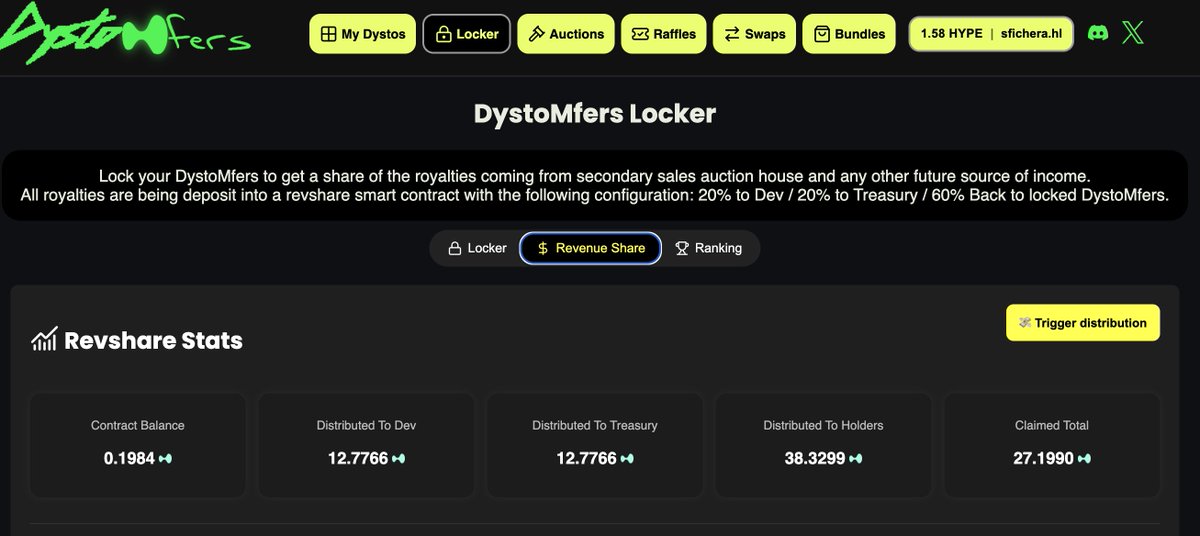Click the HYPE token icon beside 0.1984
The width and height of the screenshot is (1200, 536).
click(166, 459)
